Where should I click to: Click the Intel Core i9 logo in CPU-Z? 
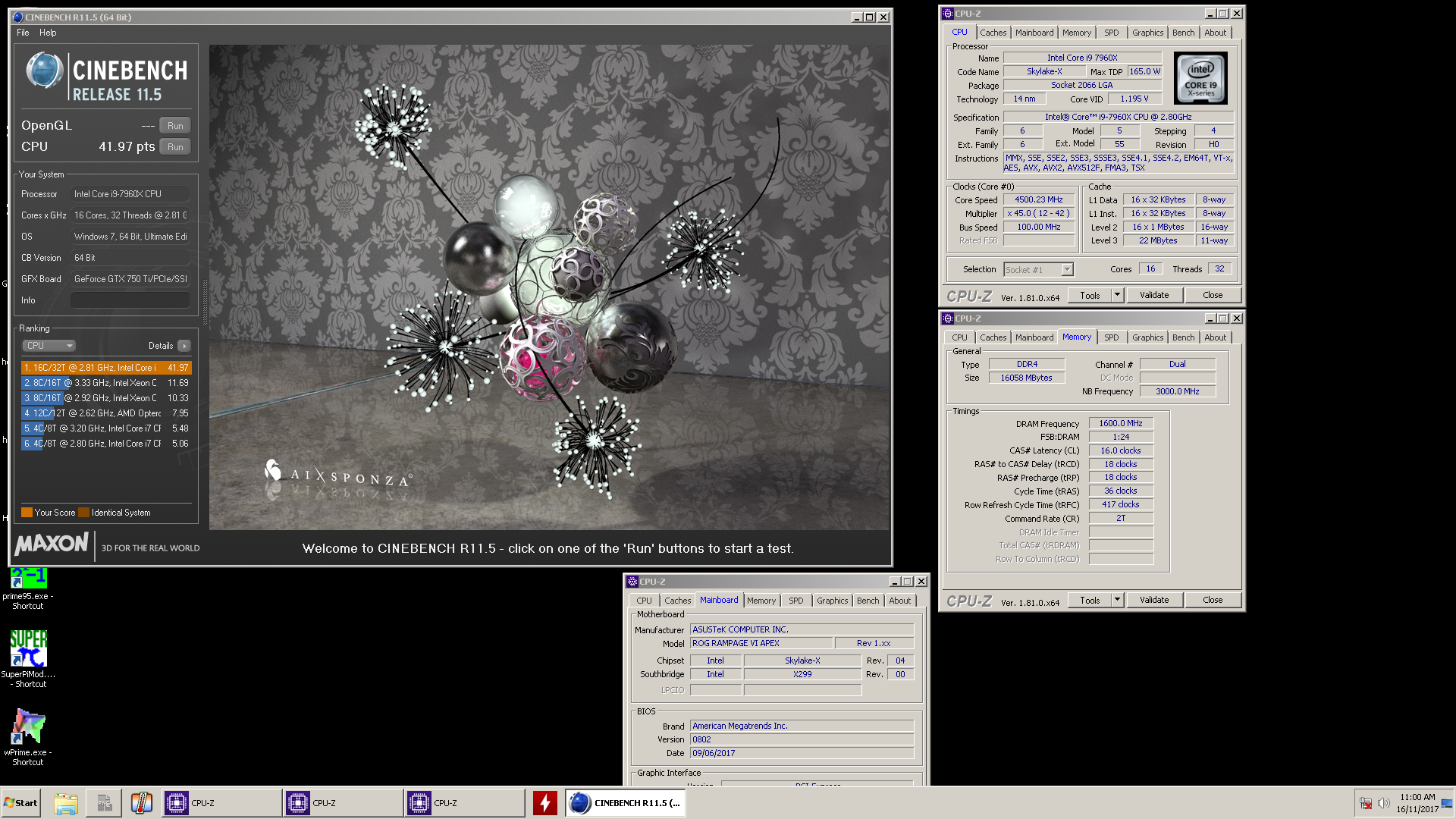[1200, 78]
